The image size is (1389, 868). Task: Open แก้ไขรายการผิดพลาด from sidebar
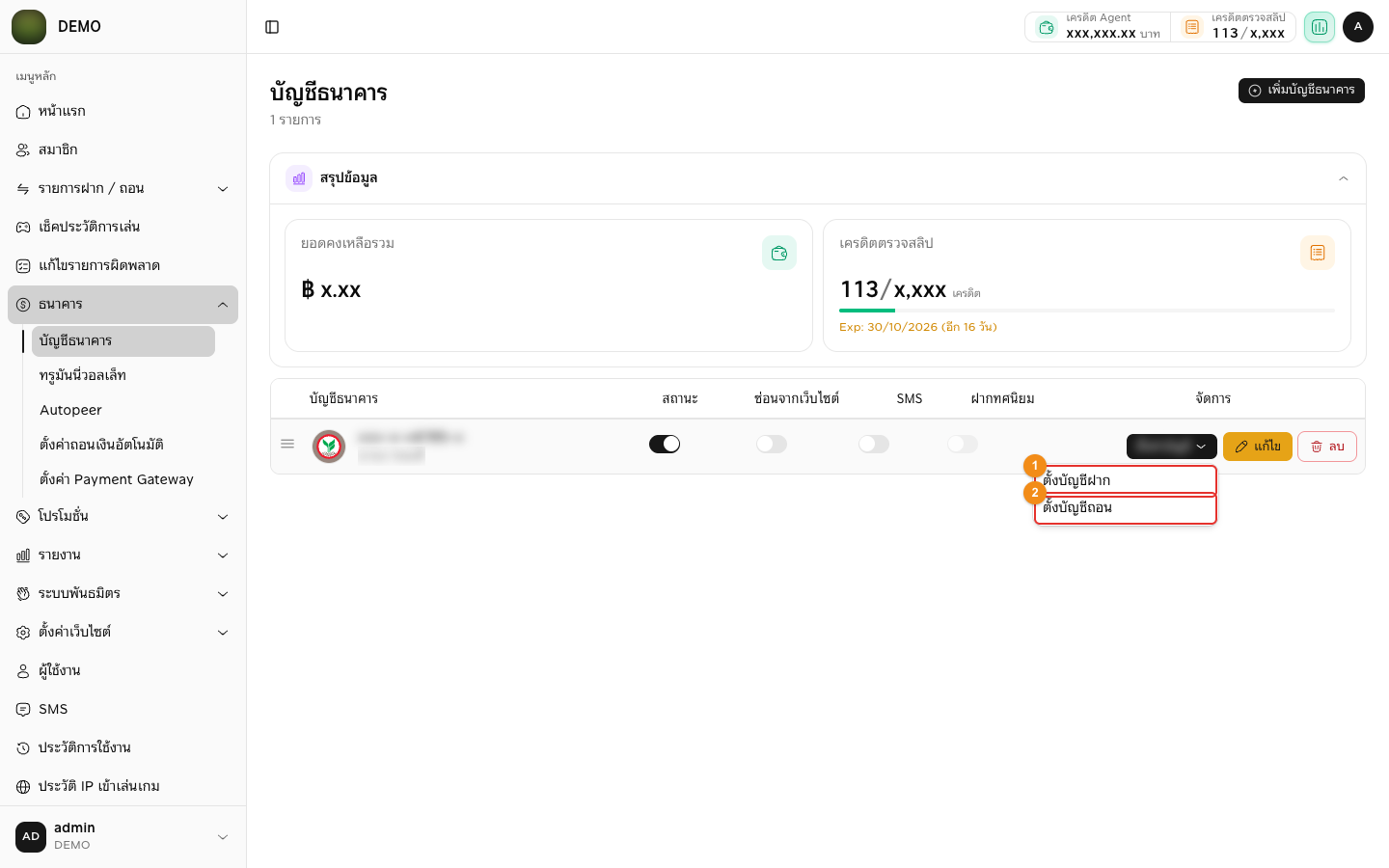click(123, 266)
